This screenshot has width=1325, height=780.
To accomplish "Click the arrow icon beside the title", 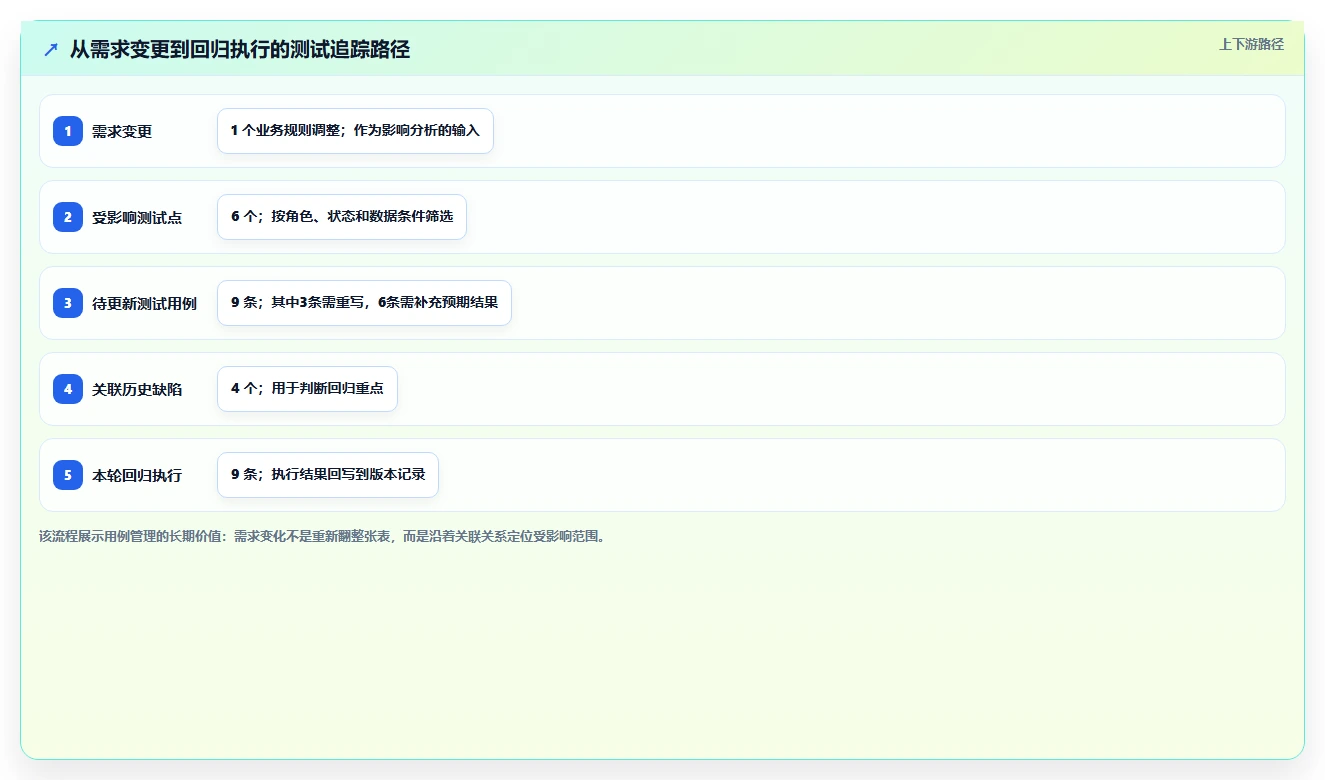I will (x=51, y=49).
